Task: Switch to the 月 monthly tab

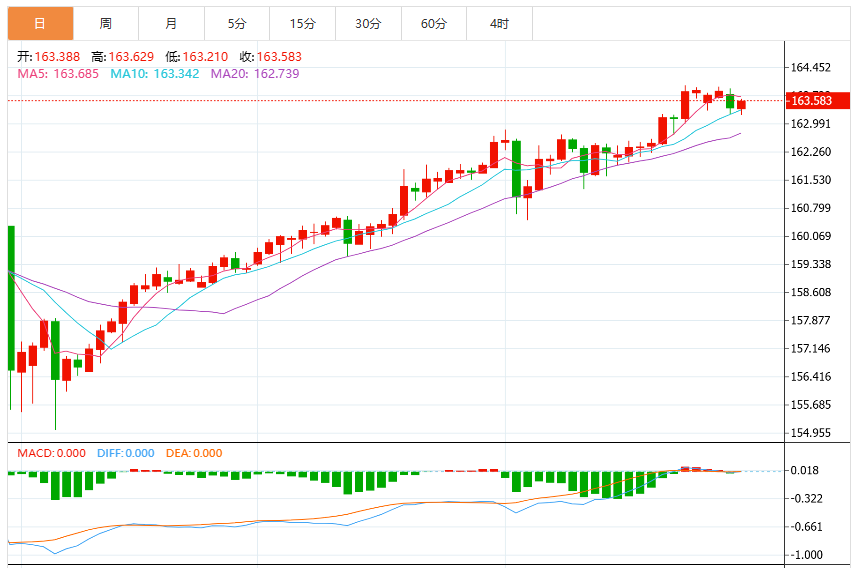Action: coord(171,24)
